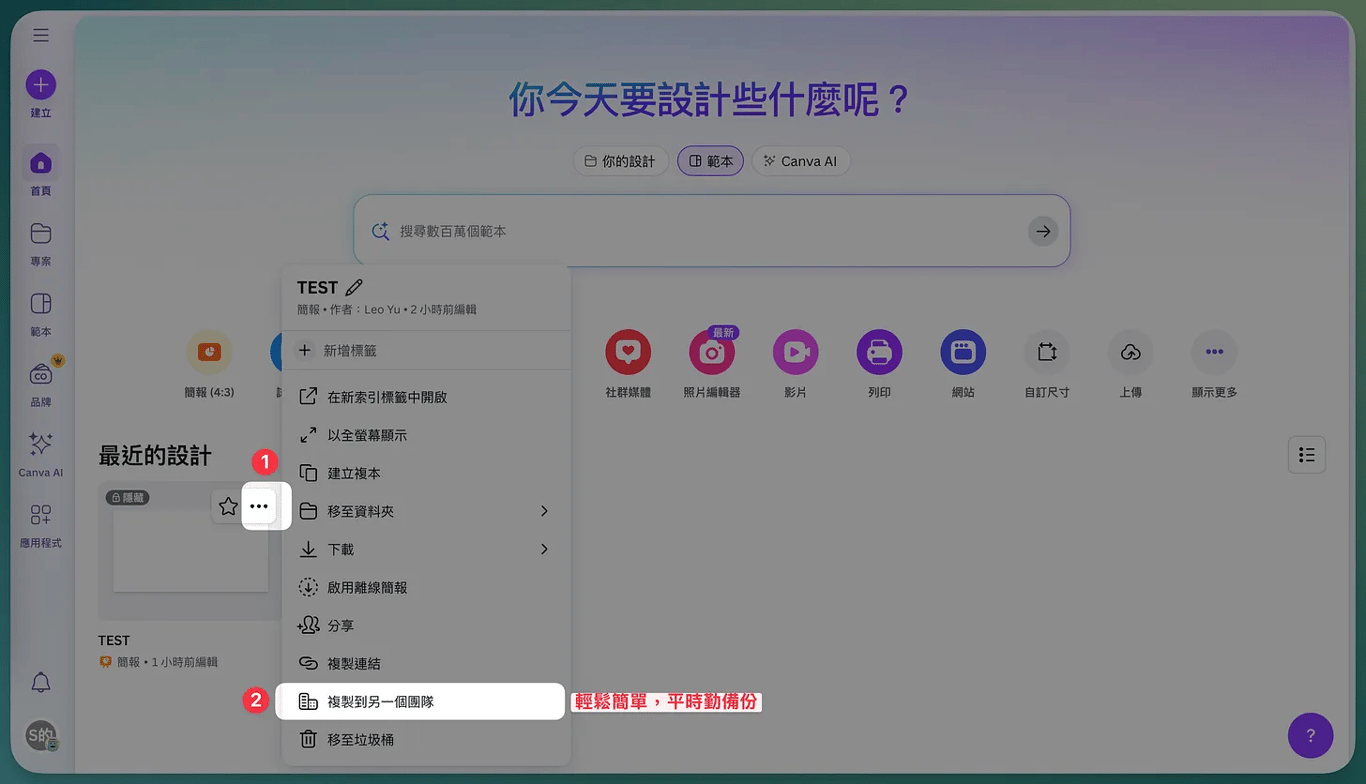Click 新增標籤 to add a tag

coord(426,351)
